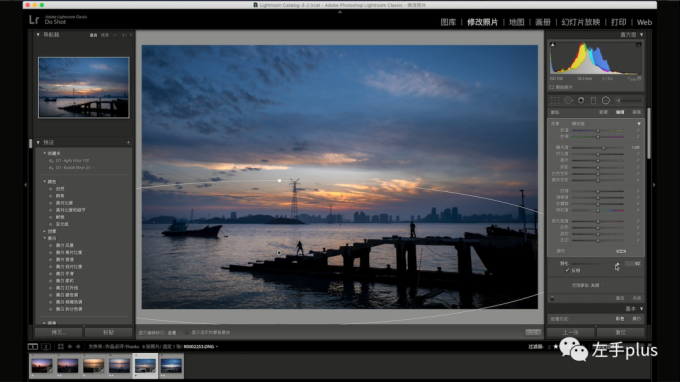Select mask mode 画笔
The image size is (680, 382).
click(636, 112)
